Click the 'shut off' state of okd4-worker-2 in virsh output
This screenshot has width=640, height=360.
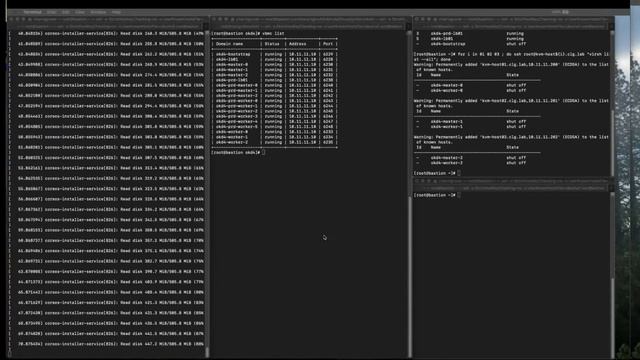(x=516, y=163)
